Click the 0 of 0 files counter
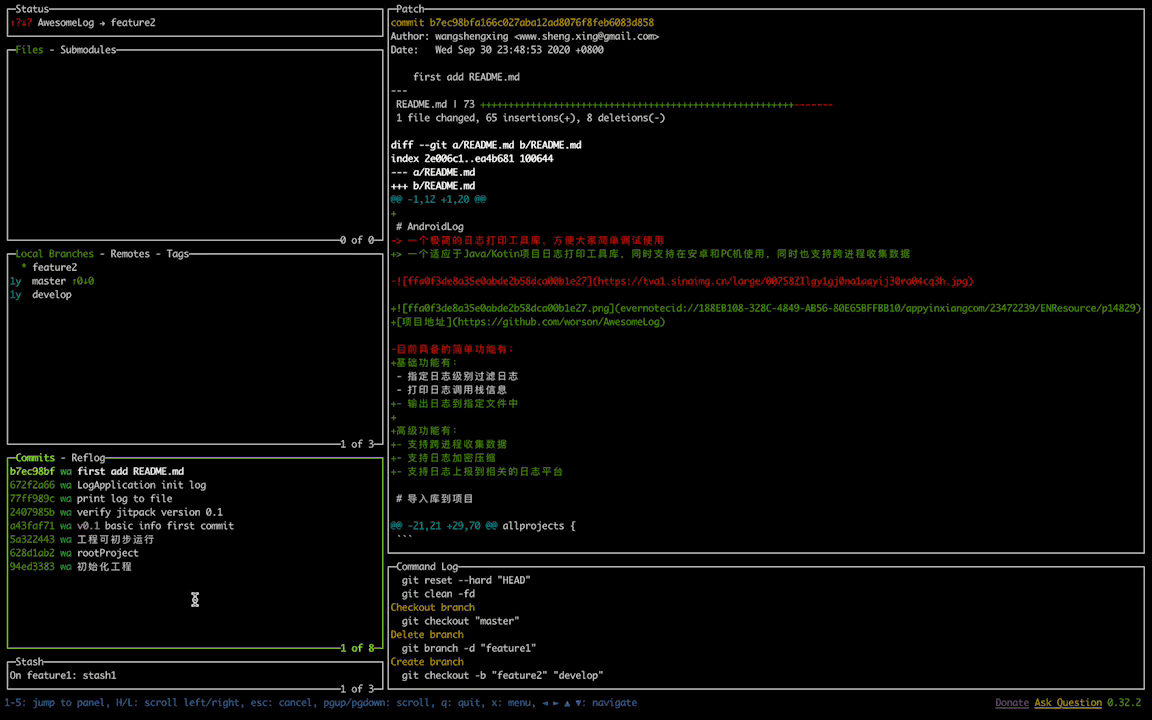The width and height of the screenshot is (1152, 720). [357, 240]
